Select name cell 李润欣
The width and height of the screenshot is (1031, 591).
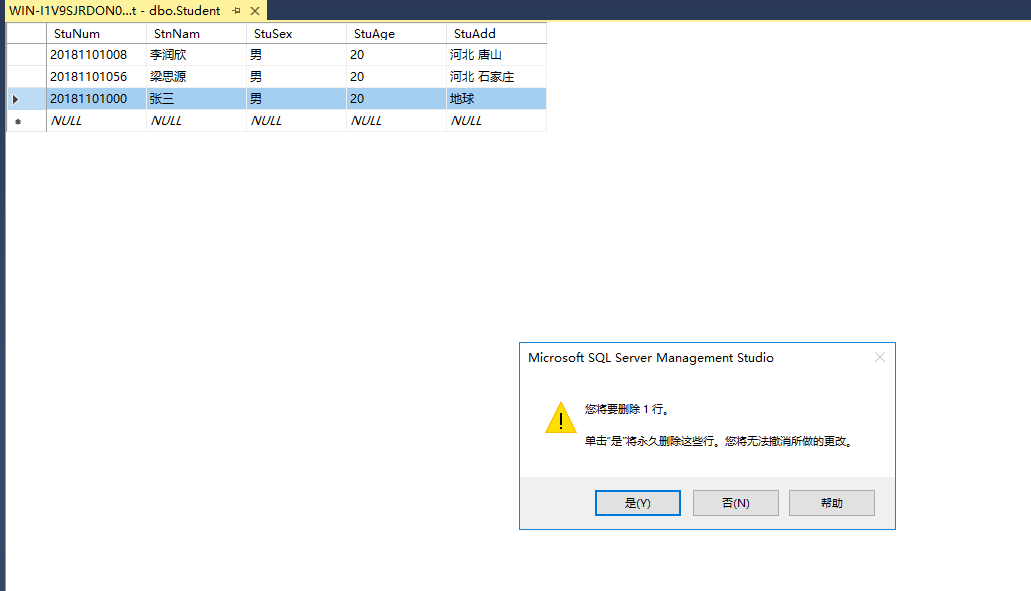pos(196,55)
